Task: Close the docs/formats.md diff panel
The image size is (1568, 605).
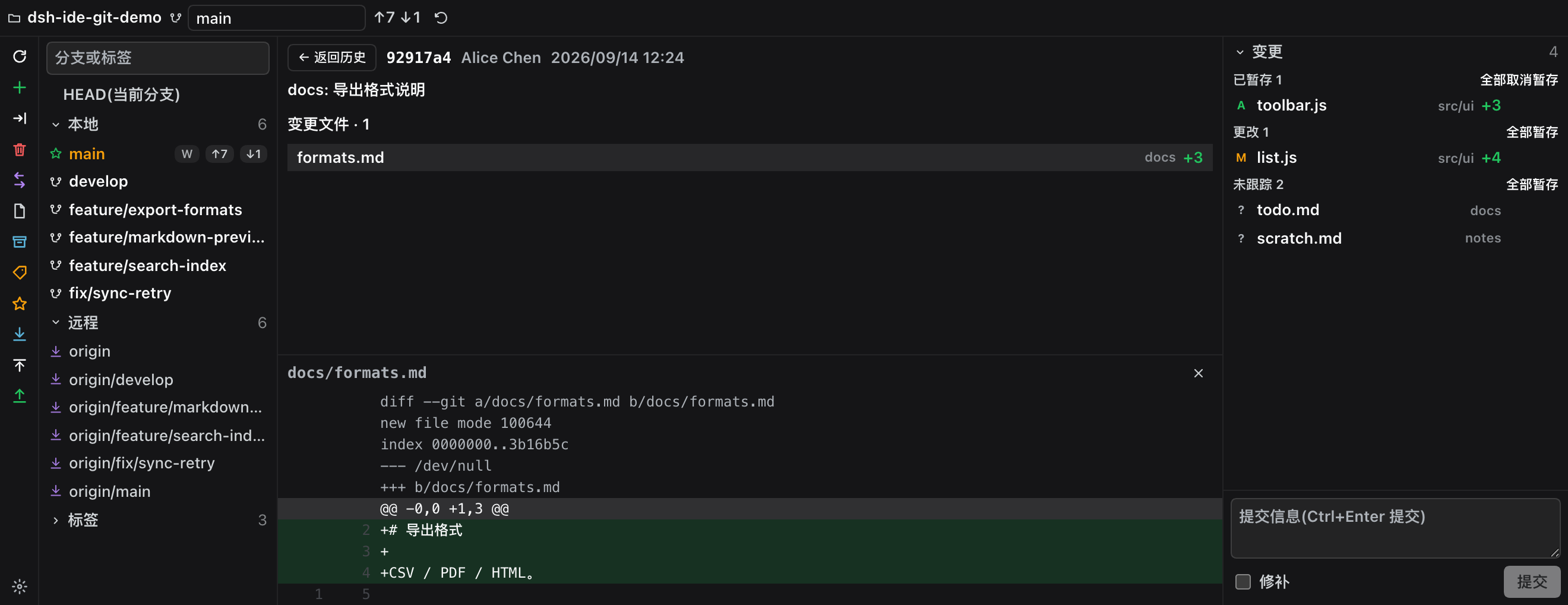Action: tap(1198, 373)
